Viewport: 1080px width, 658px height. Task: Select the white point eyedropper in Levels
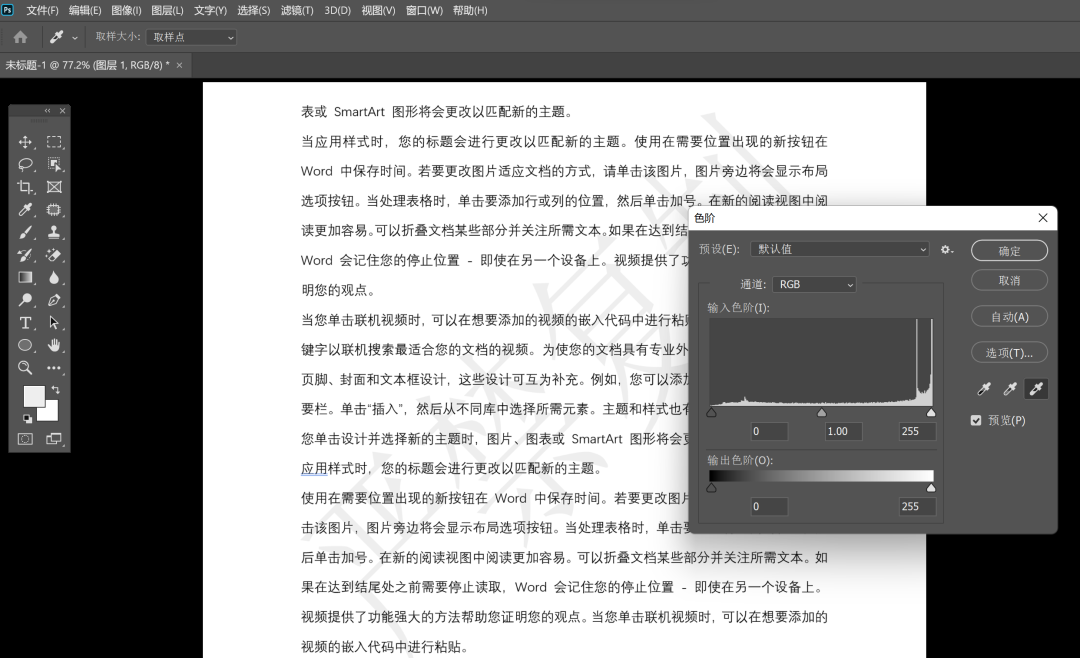point(1036,388)
